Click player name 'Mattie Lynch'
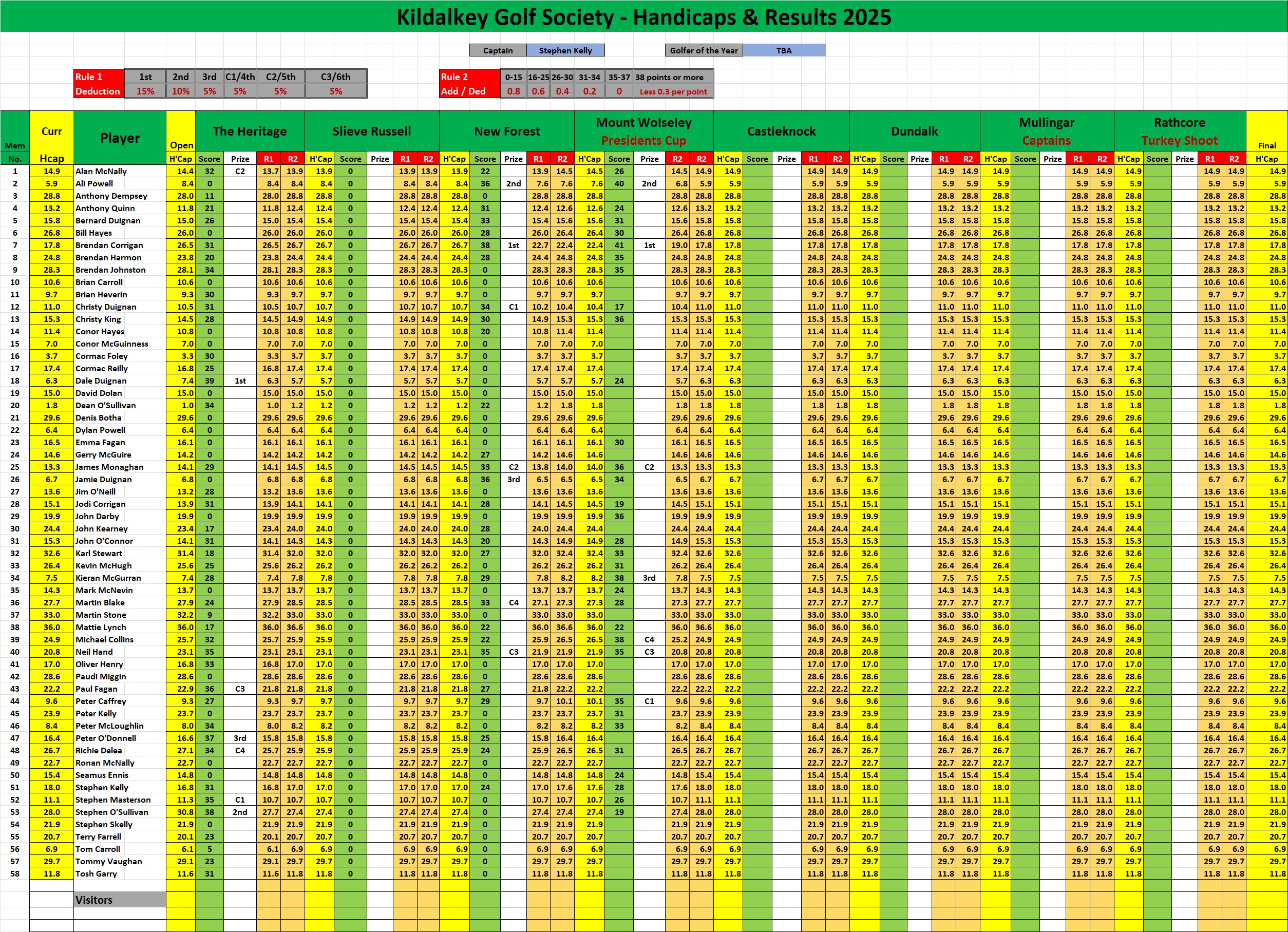The image size is (1288, 932). (x=101, y=627)
